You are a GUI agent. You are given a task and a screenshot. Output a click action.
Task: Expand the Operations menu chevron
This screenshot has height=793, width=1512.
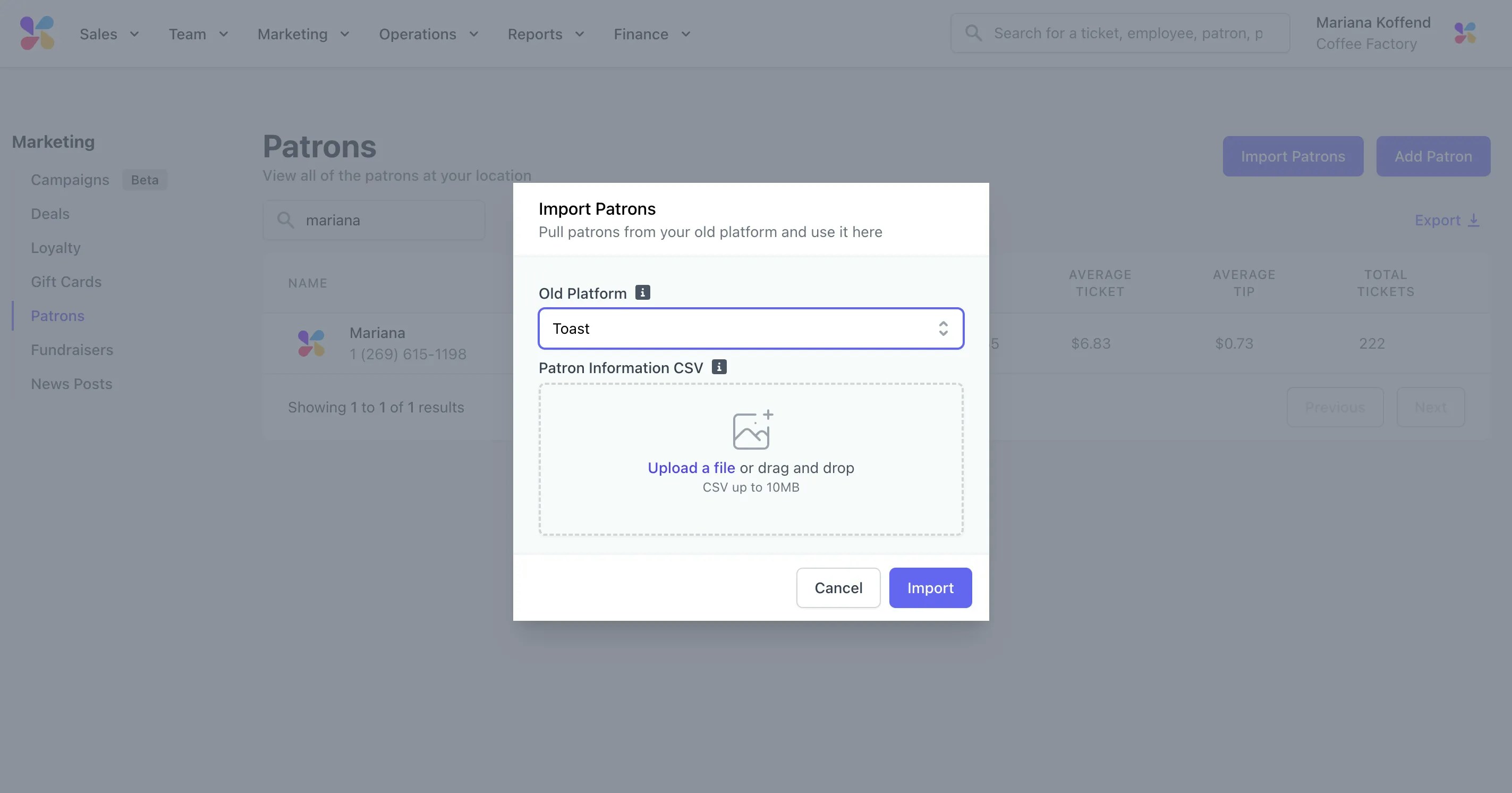474,34
